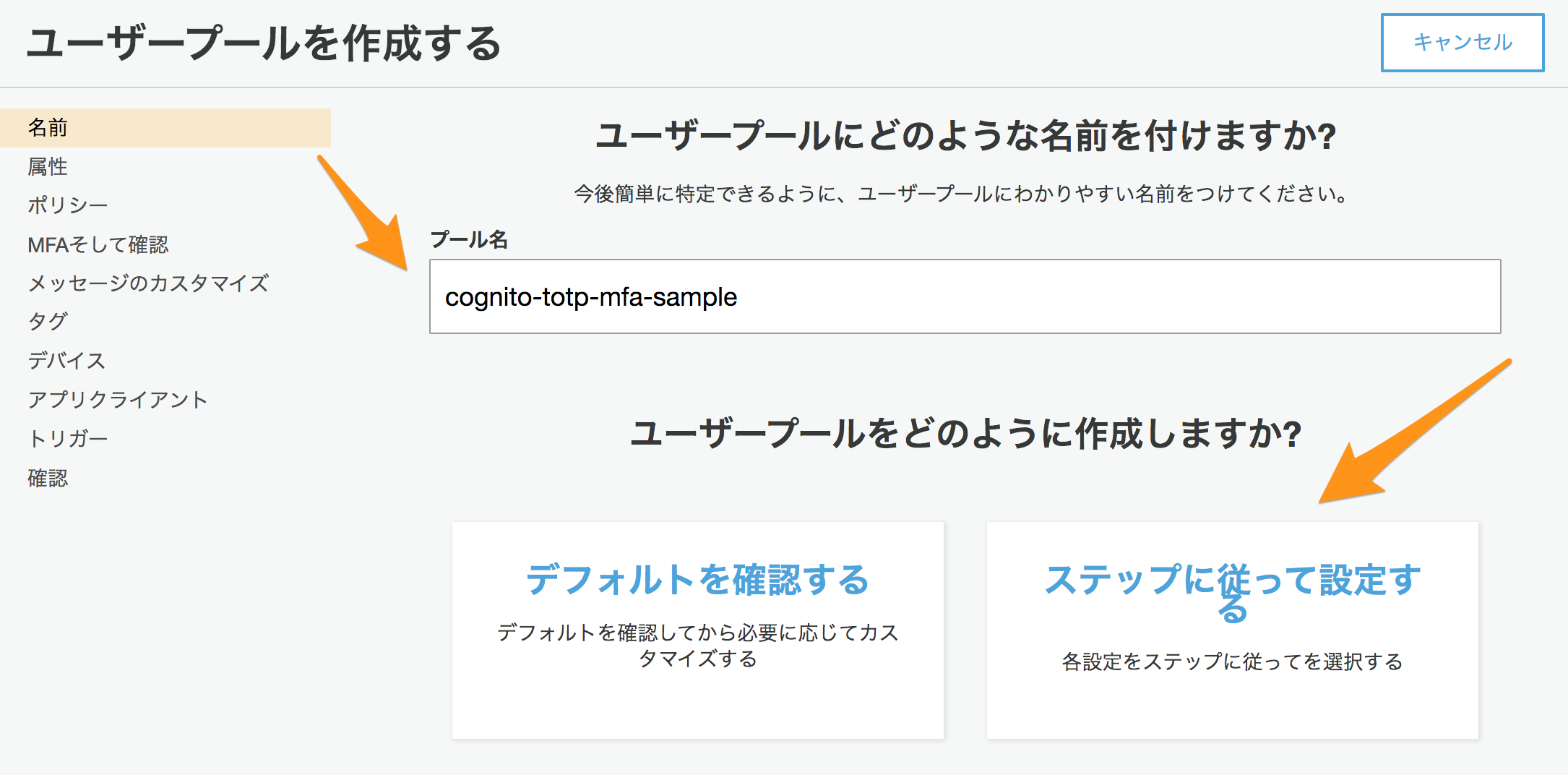Open the タグ configuration page
Screen dimensions: 1568x775
coord(48,322)
